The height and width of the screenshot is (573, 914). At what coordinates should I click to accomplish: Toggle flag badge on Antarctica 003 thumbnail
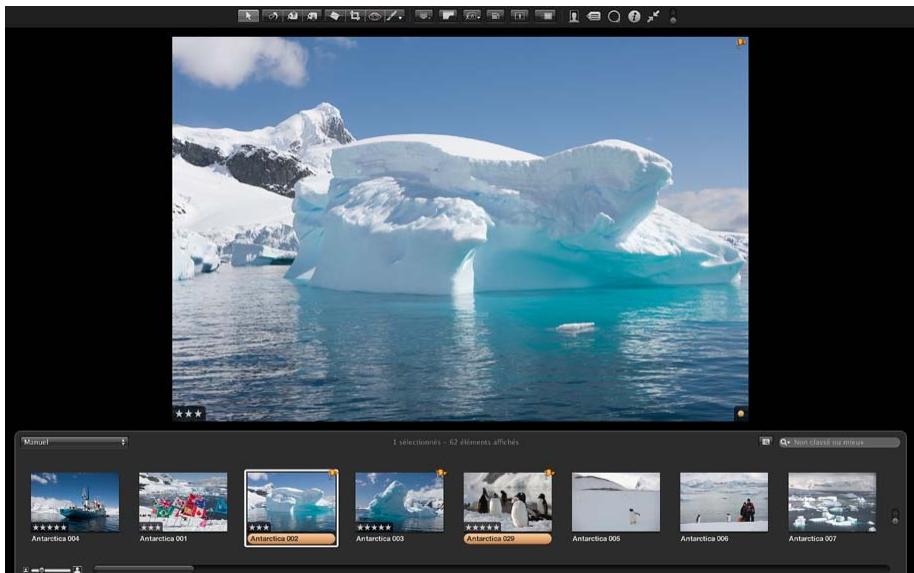441,473
